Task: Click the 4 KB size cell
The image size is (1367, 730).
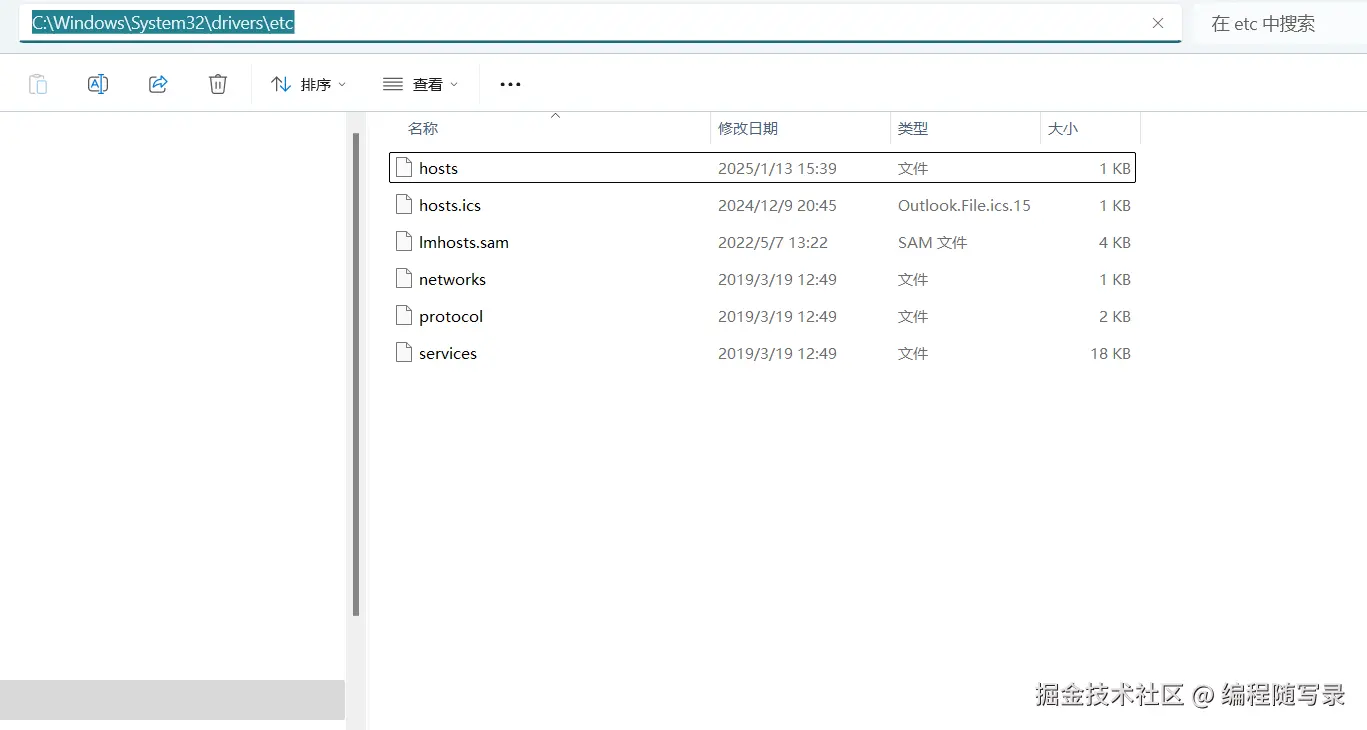Action: coord(1115,242)
